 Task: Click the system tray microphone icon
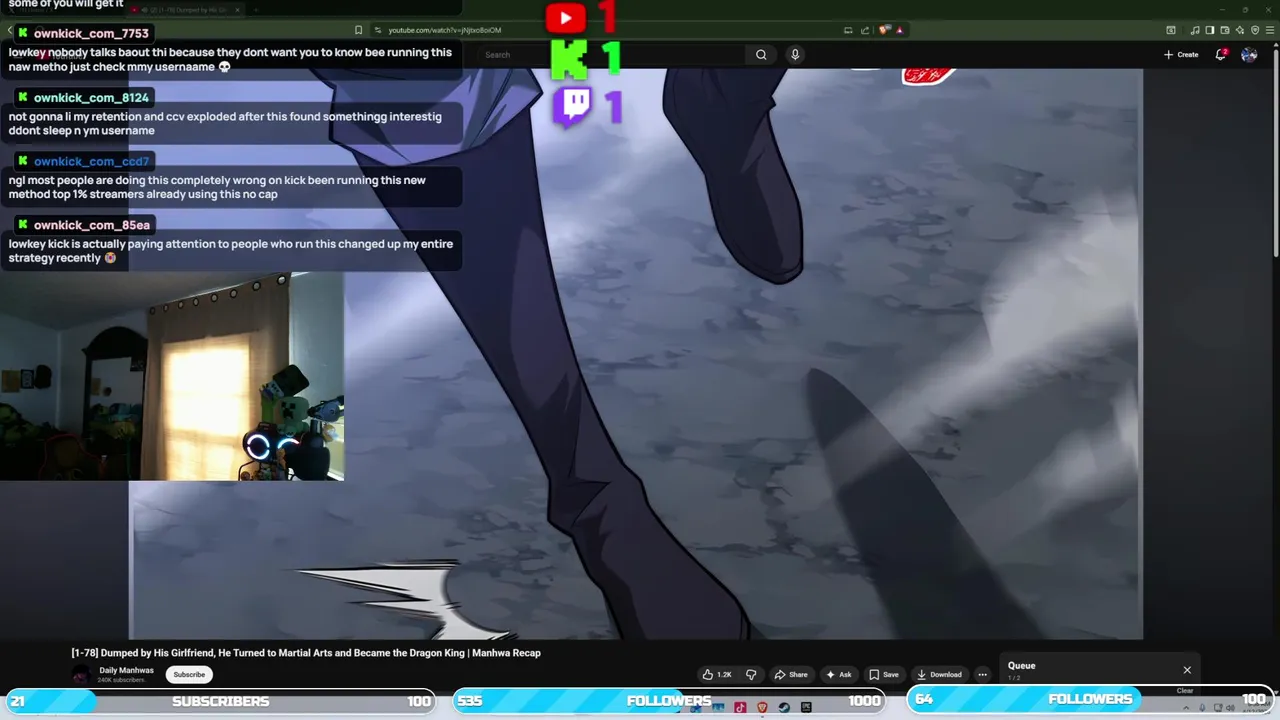pos(1202,708)
